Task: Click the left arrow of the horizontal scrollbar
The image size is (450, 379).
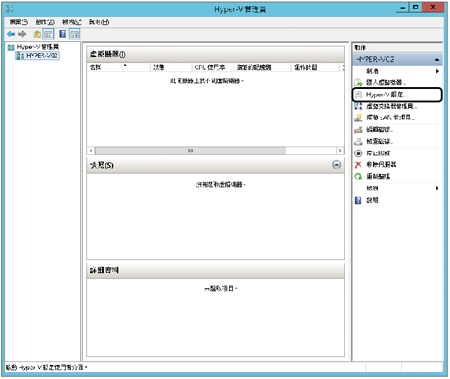Action: 91,151
